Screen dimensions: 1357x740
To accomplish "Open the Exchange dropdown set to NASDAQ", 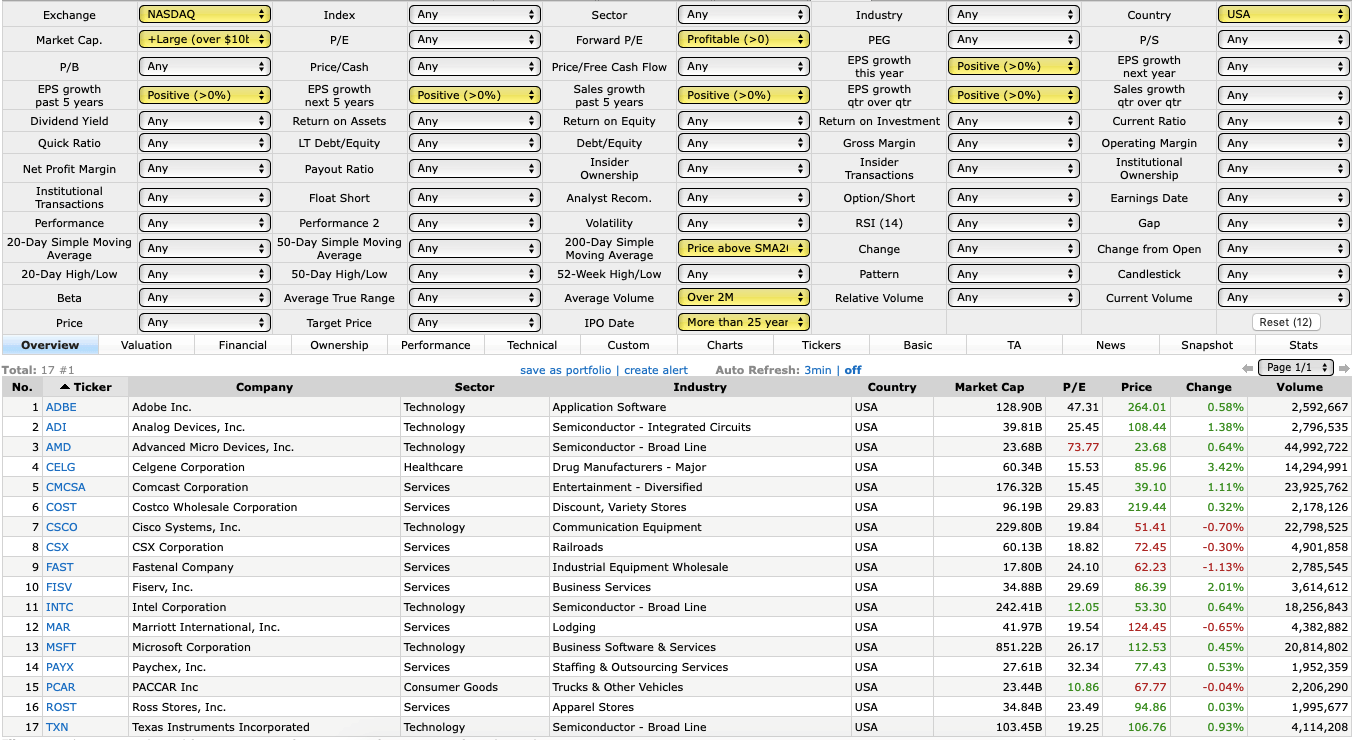I will pyautogui.click(x=204, y=14).
